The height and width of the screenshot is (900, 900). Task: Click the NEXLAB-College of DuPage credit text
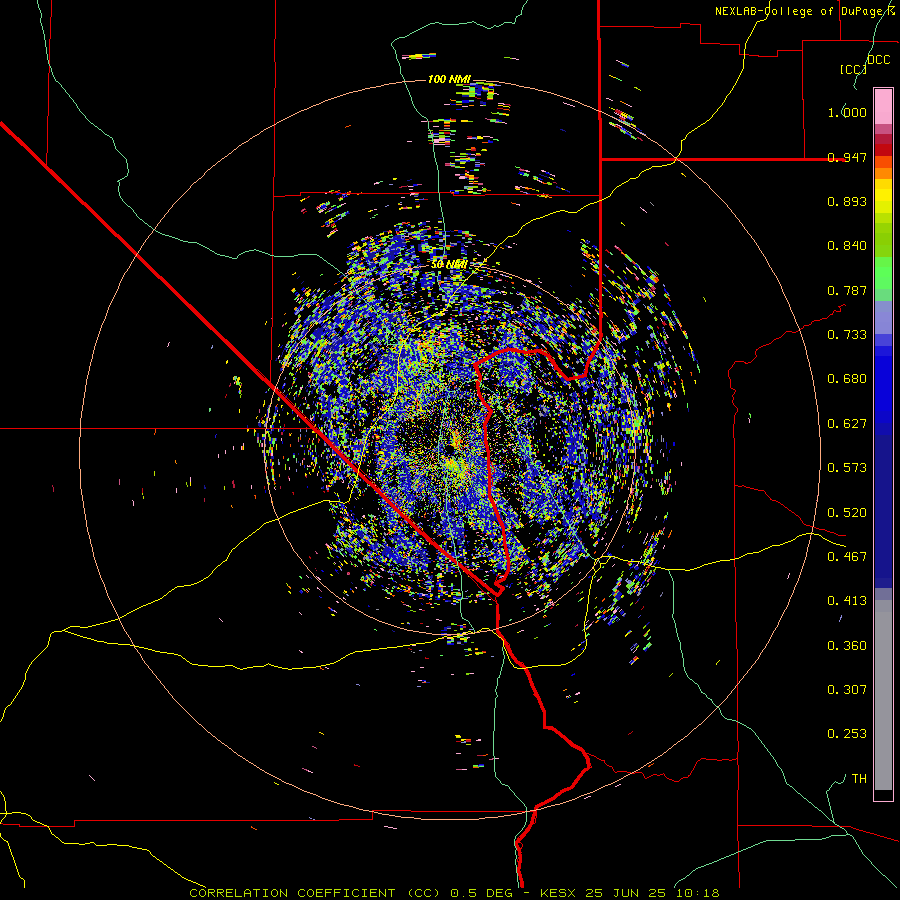point(804,11)
